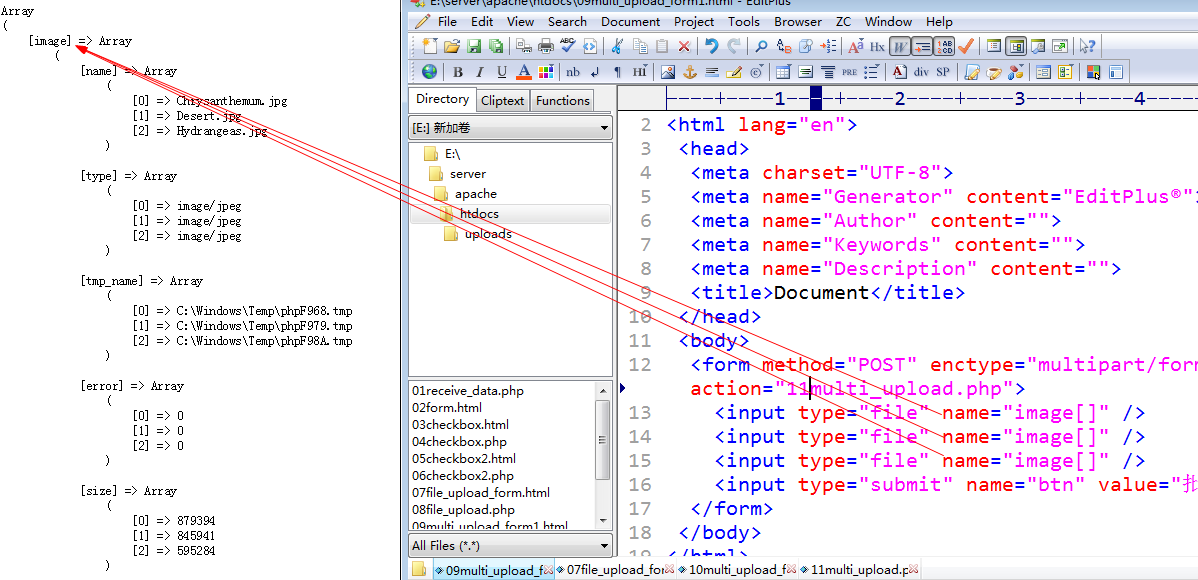Run the ABC spell check tool
Viewport: 1198px width, 580px height.
(x=568, y=47)
